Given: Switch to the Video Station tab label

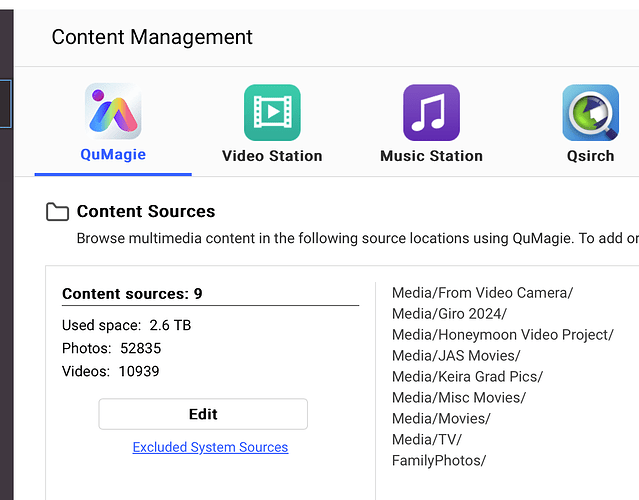Looking at the screenshot, I should tap(272, 156).
